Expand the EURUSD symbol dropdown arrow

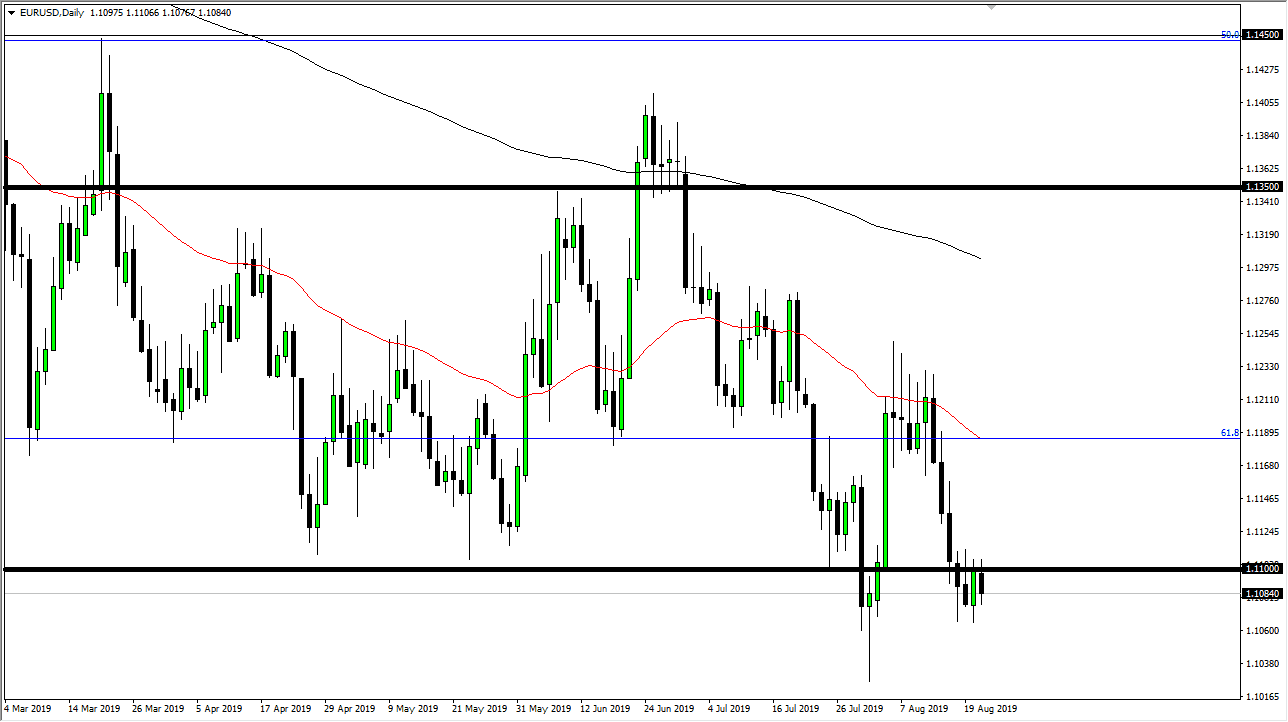click(x=12, y=13)
